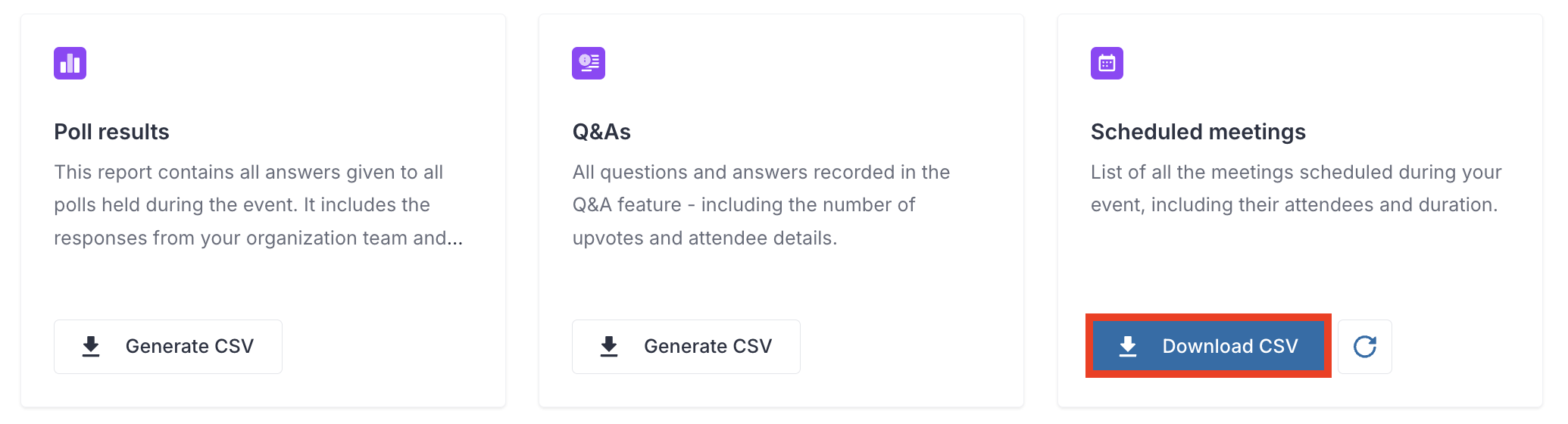
Task: Generate CSV for Poll results
Action: [x=168, y=347]
